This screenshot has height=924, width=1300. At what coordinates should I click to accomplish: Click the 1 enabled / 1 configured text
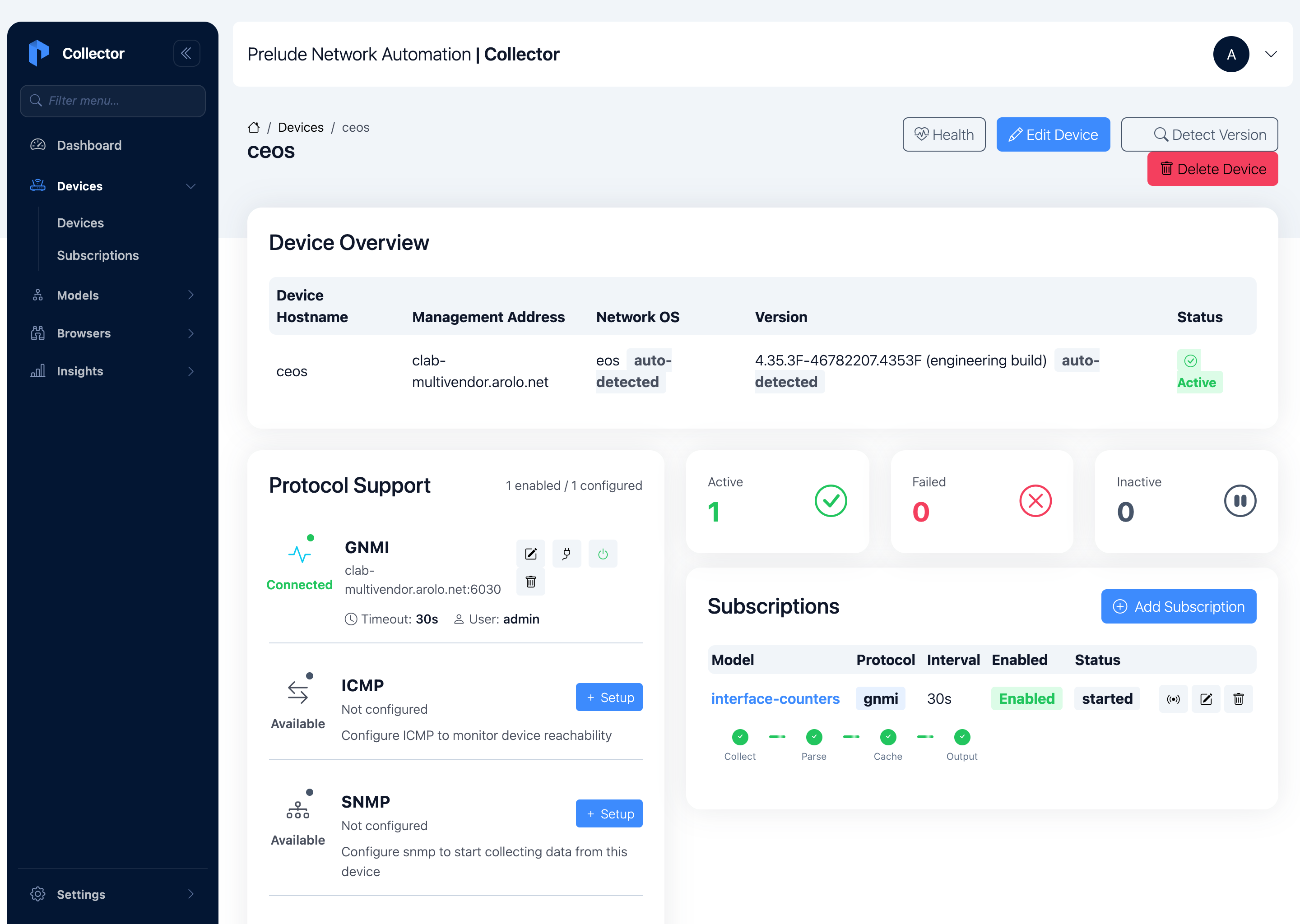click(x=574, y=485)
